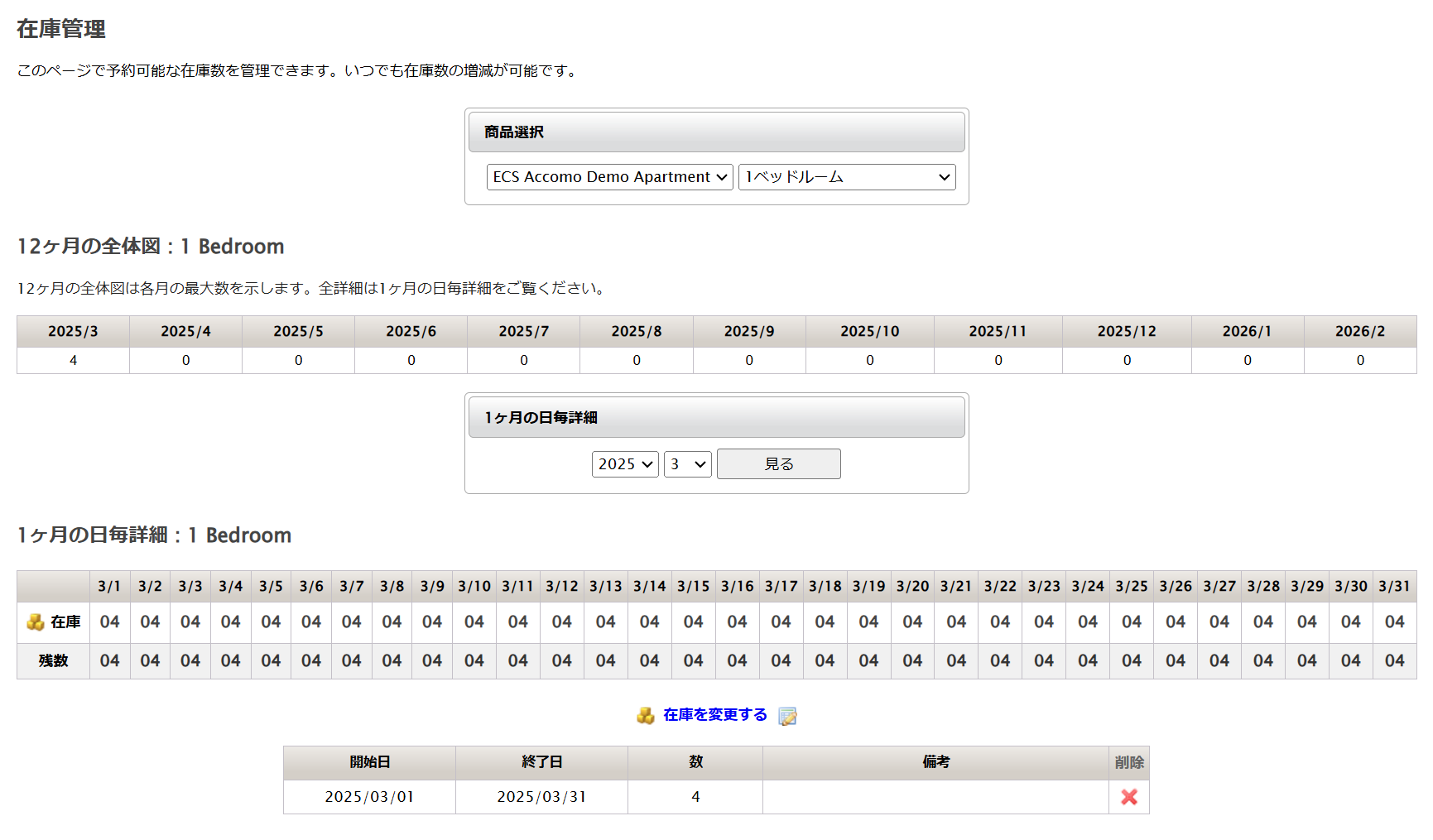Click the edit/pencil icon beside 在庫を変更する
This screenshot has height=840, width=1433.
coord(787,715)
